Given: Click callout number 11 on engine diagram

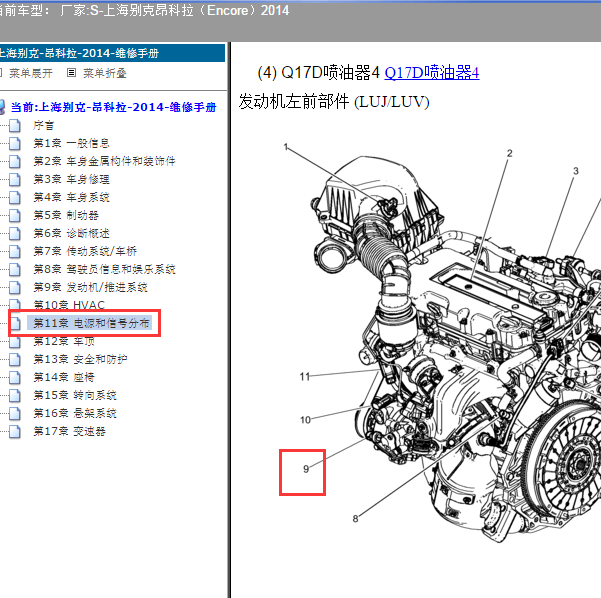Looking at the screenshot, I should point(305,377).
